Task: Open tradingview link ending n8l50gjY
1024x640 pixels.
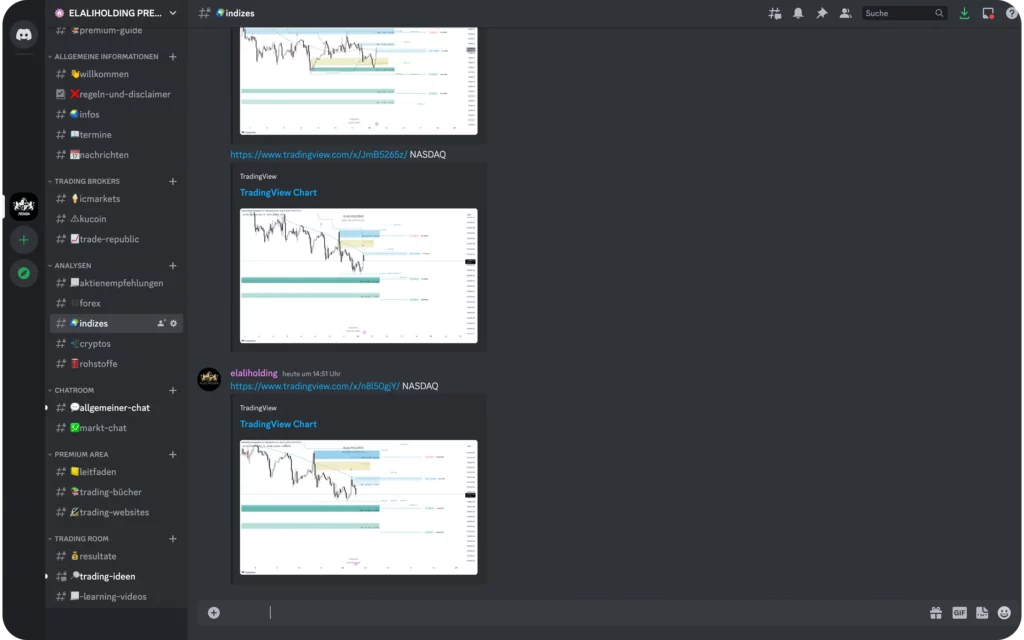Action: [315, 386]
